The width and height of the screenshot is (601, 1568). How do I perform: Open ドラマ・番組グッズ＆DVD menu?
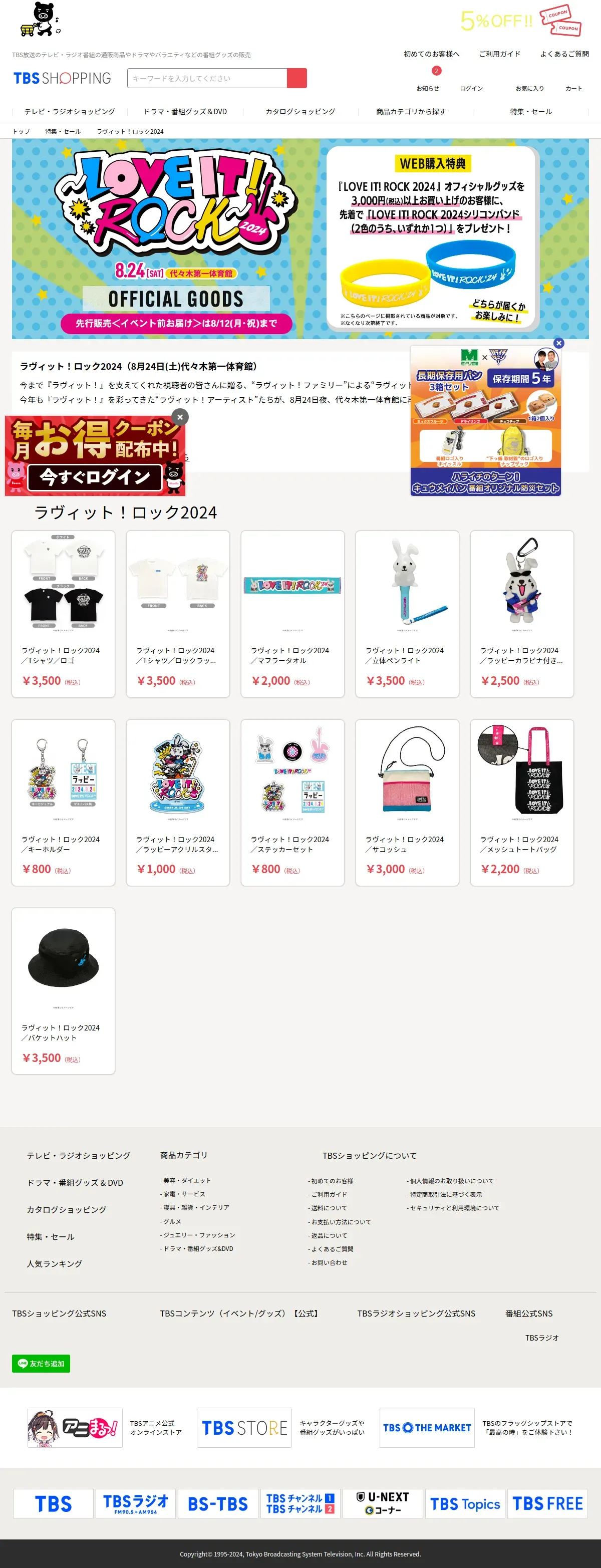pos(185,111)
